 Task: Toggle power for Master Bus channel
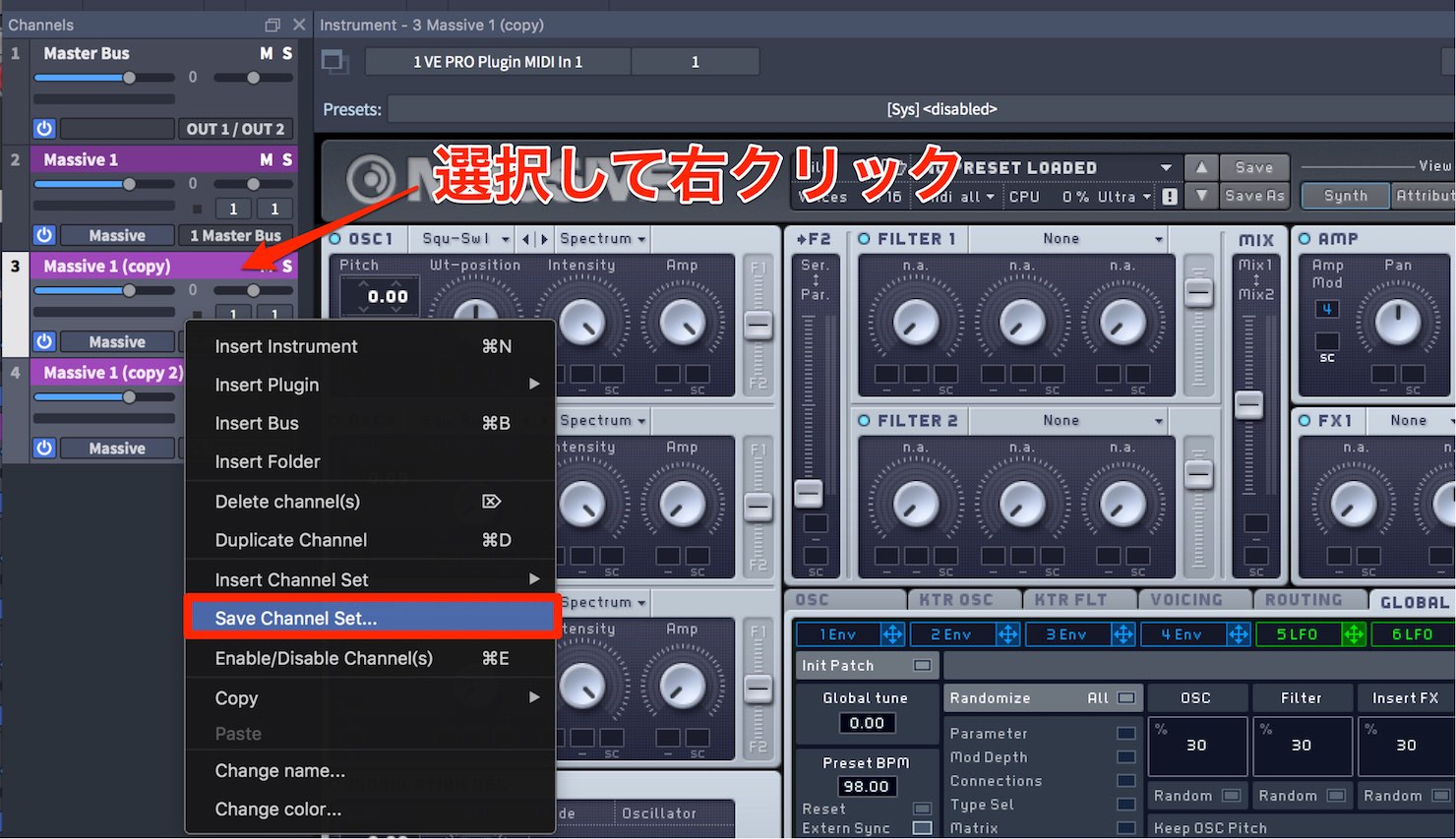click(x=44, y=129)
